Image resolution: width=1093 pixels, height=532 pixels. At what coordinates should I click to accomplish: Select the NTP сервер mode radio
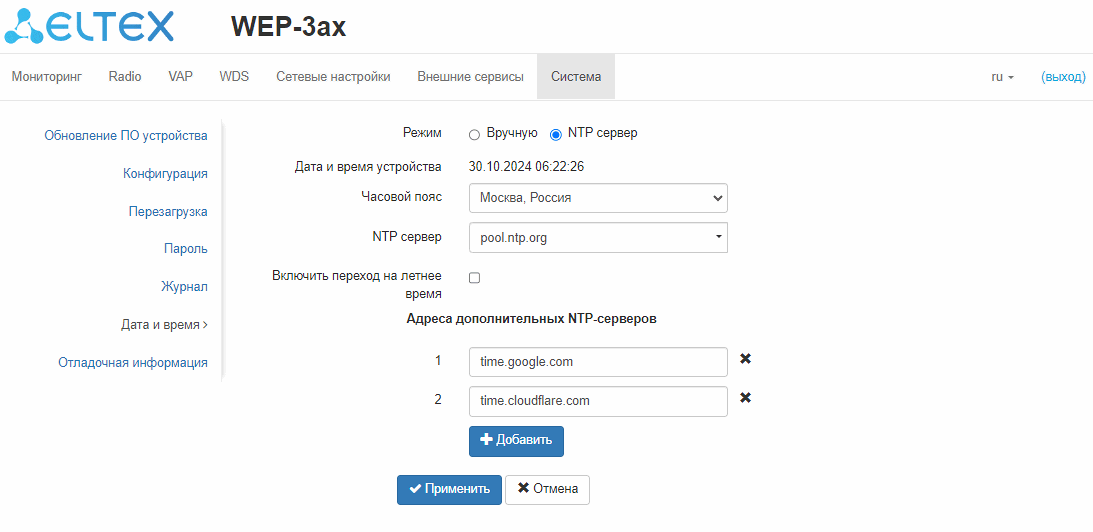556,133
